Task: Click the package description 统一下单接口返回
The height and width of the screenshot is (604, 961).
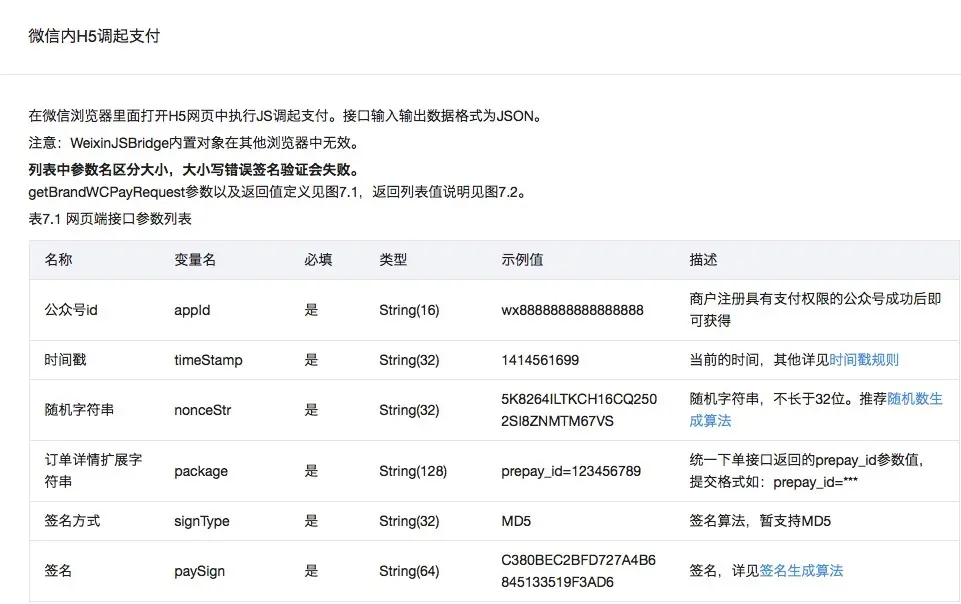Action: click(807, 471)
